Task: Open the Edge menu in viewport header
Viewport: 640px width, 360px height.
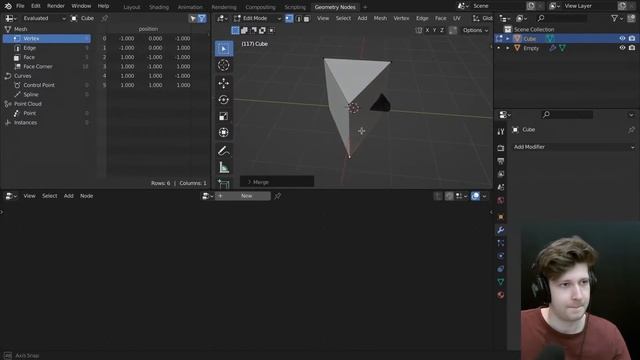Action: [x=422, y=18]
